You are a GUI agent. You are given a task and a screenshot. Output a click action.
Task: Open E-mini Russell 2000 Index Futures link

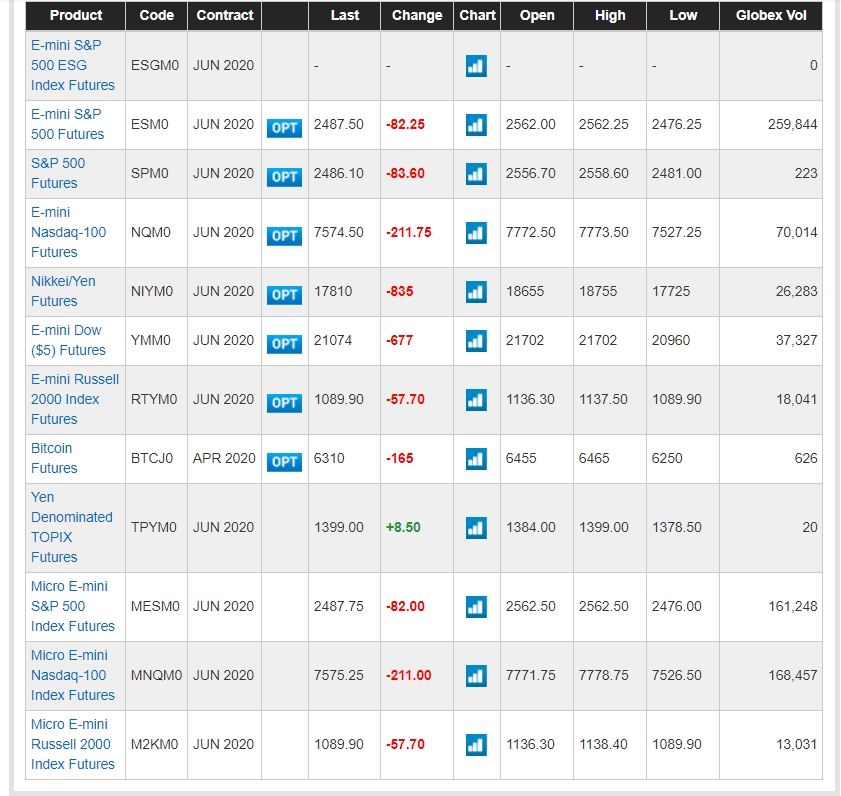75,399
